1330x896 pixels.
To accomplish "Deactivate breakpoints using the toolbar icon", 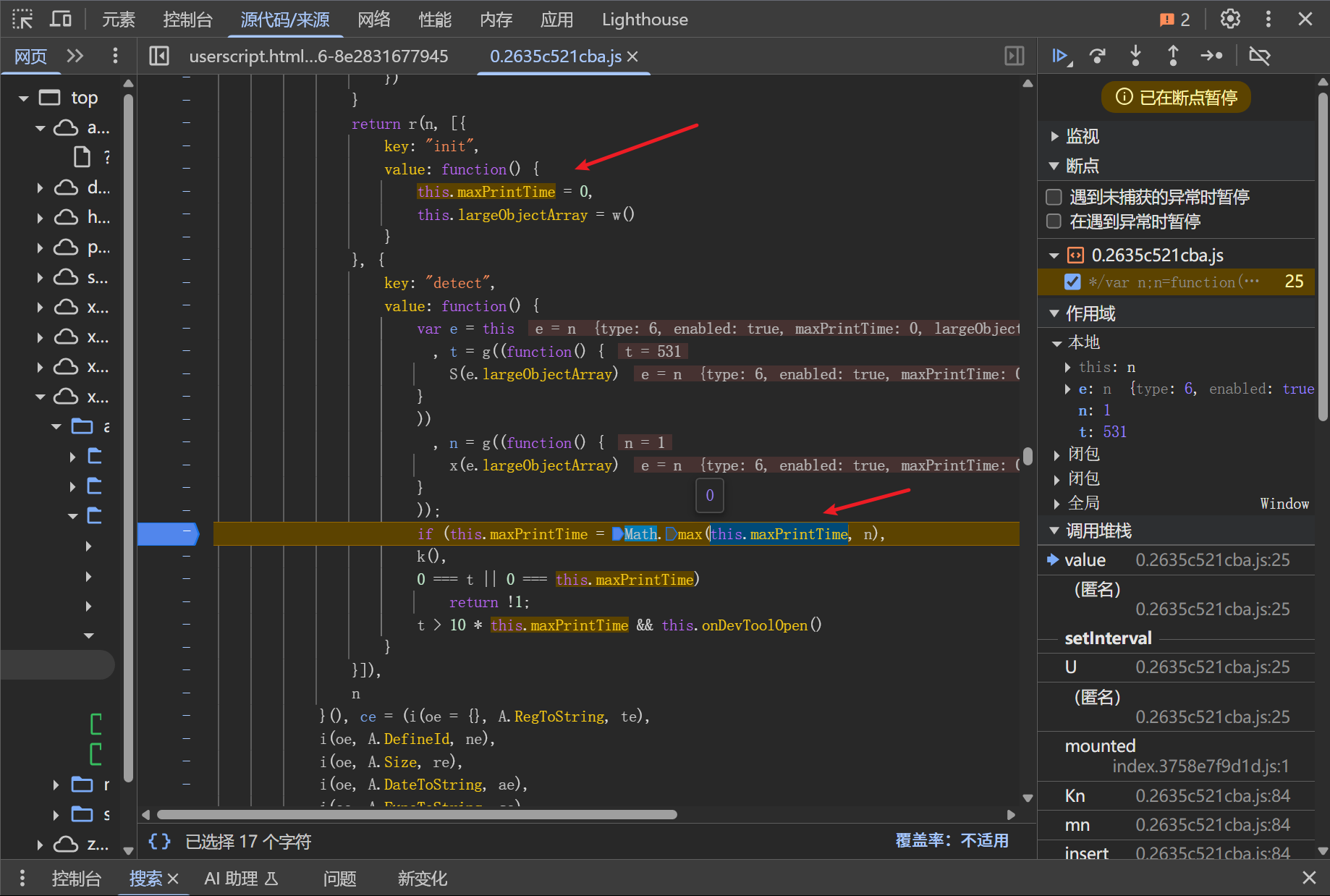I will 1259,56.
